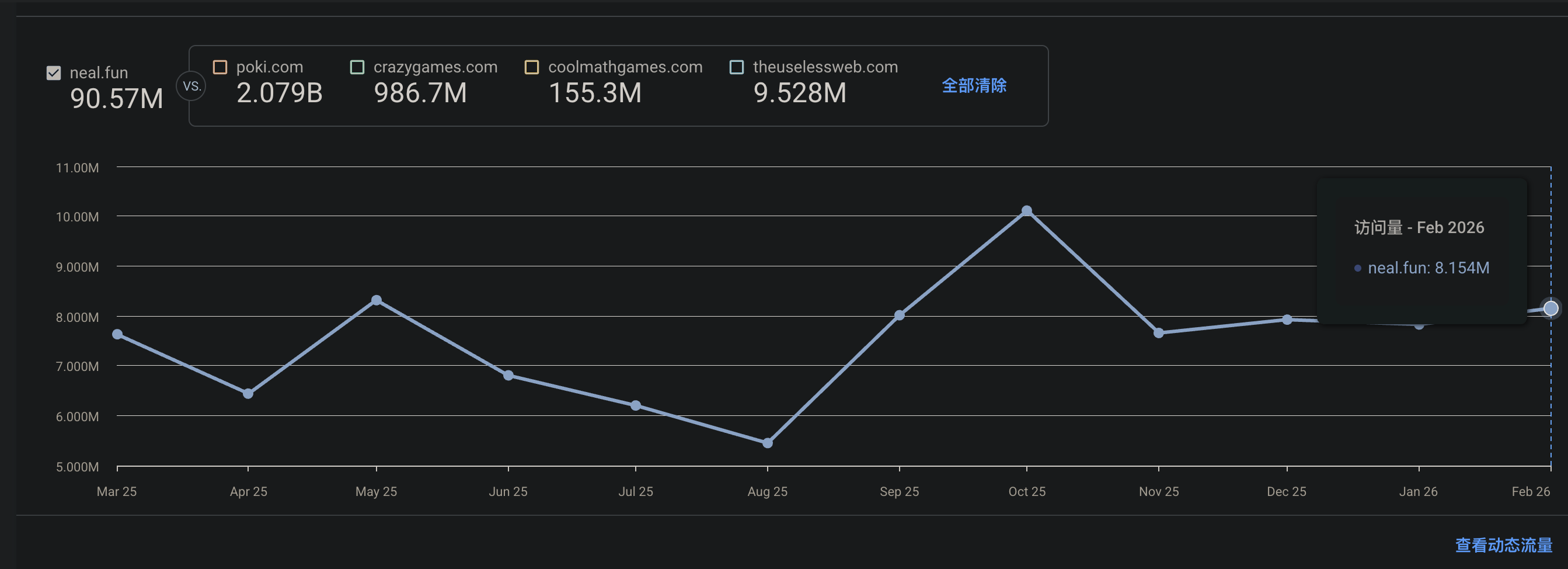The height and width of the screenshot is (569, 1568).
Task: Pick the Jun 25 data point
Action: coord(508,375)
